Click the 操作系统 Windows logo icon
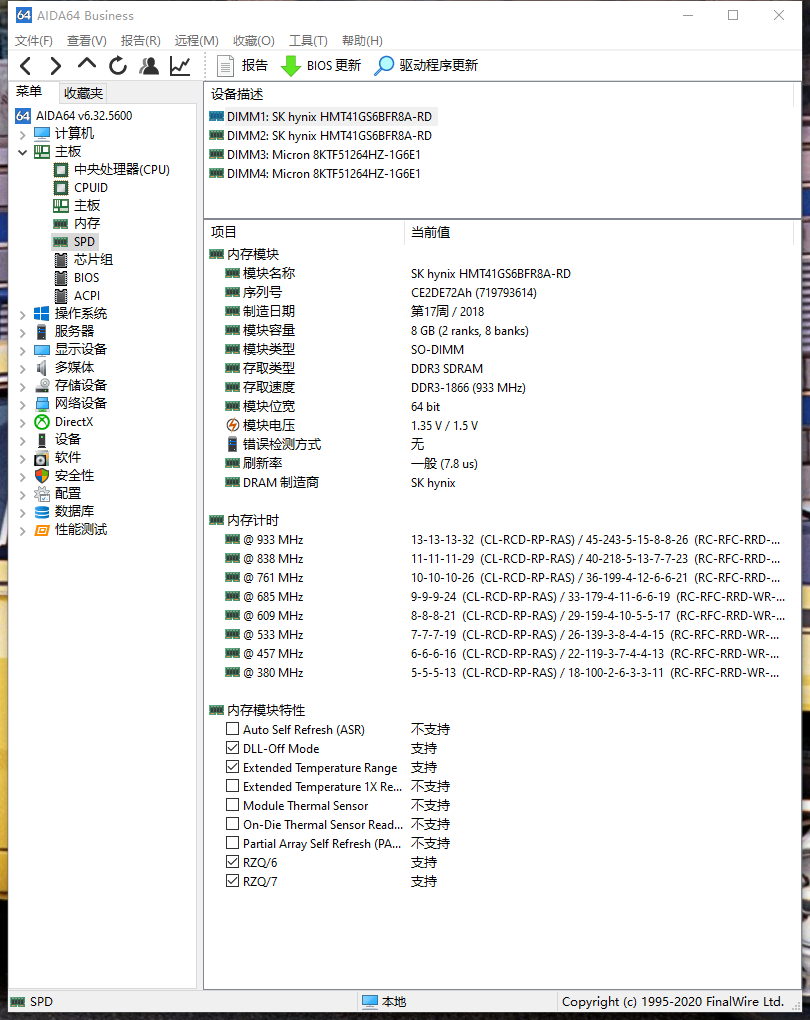Viewport: 810px width, 1020px height. [x=42, y=314]
